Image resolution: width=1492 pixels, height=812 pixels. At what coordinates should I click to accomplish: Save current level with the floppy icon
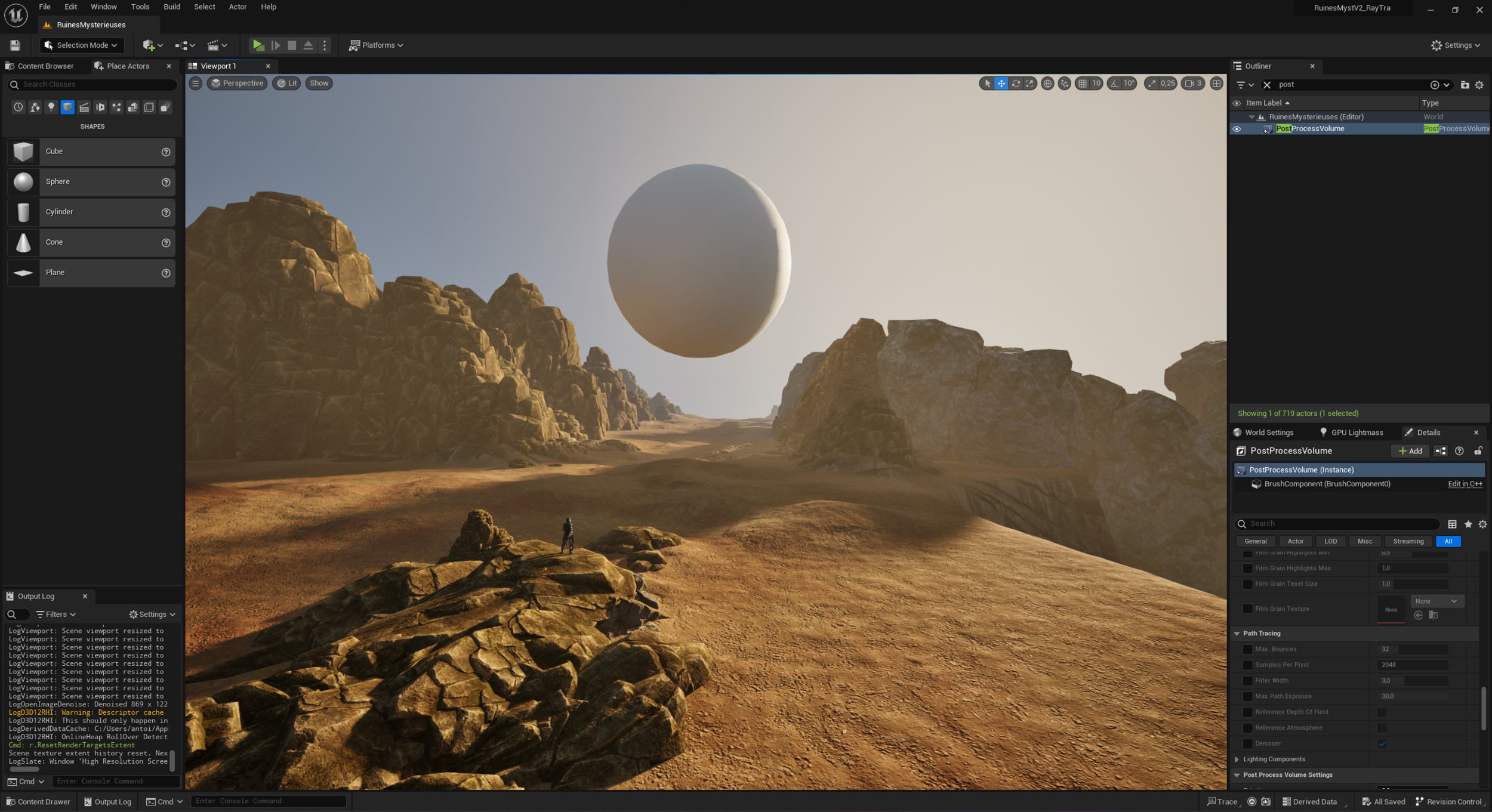(15, 45)
